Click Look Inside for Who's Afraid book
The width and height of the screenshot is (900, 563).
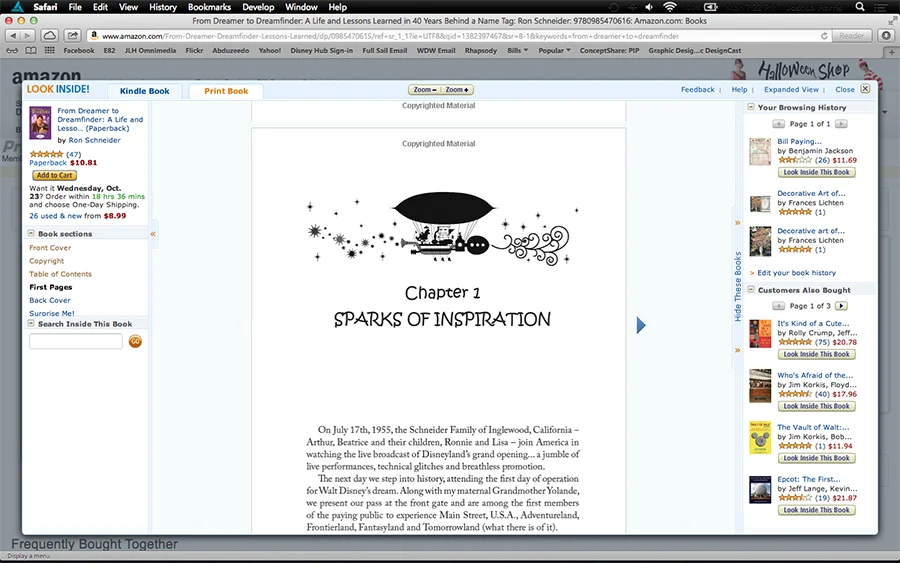pyautogui.click(x=816, y=406)
